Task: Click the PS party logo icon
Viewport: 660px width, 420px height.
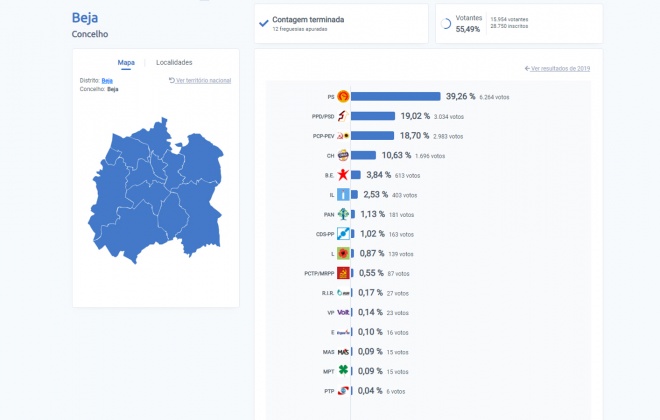Action: pyautogui.click(x=343, y=96)
